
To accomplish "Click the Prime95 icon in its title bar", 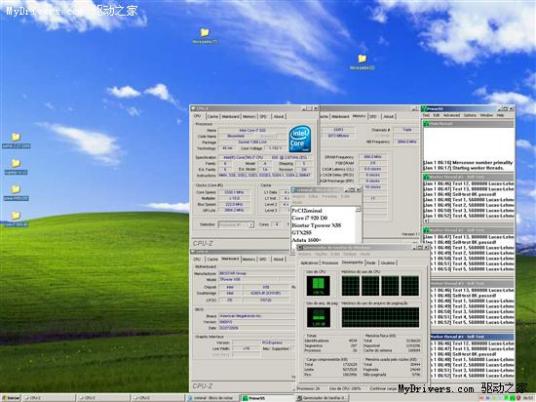I will [424, 109].
